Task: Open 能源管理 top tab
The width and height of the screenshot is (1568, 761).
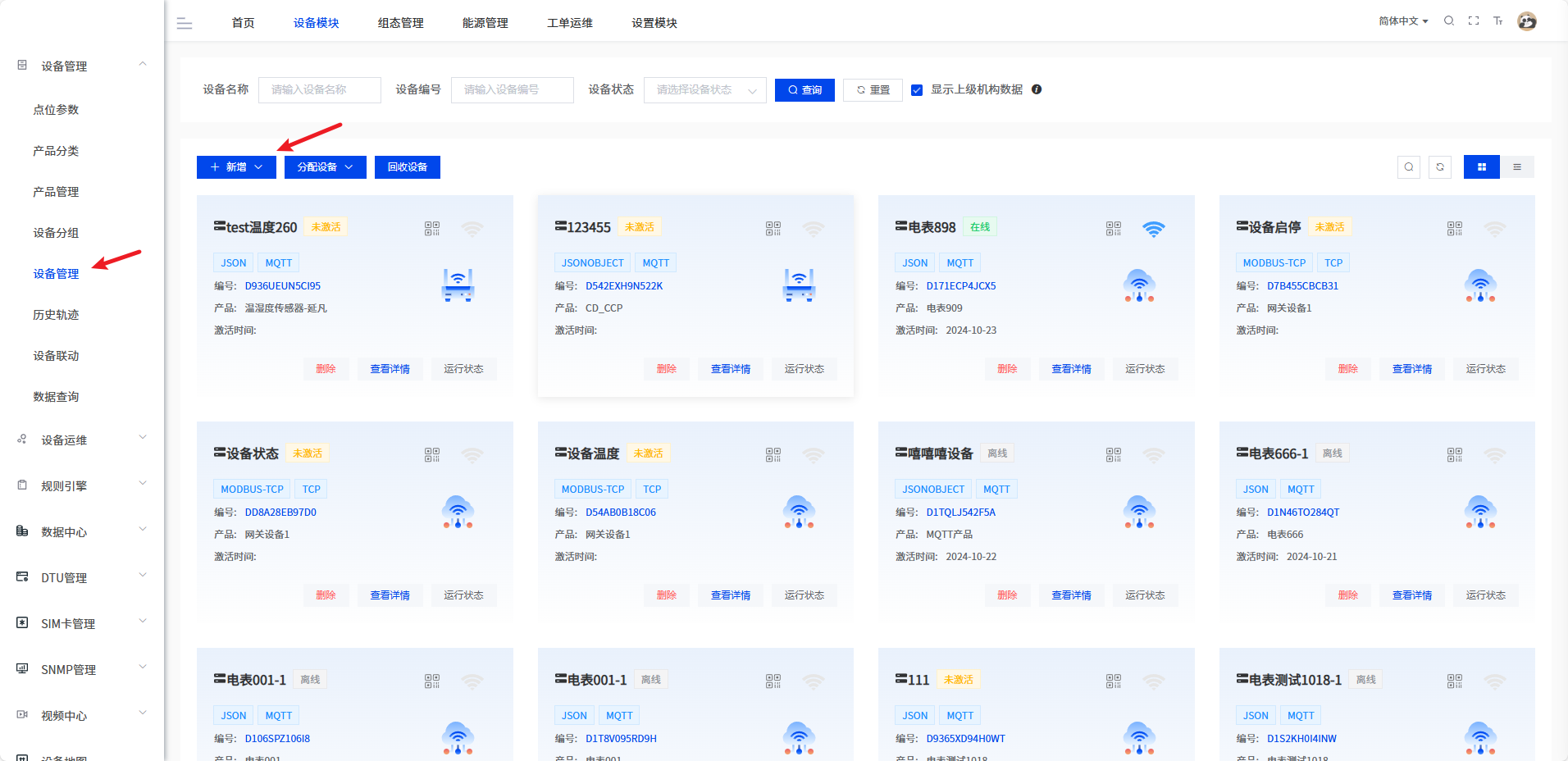Action: pos(485,23)
